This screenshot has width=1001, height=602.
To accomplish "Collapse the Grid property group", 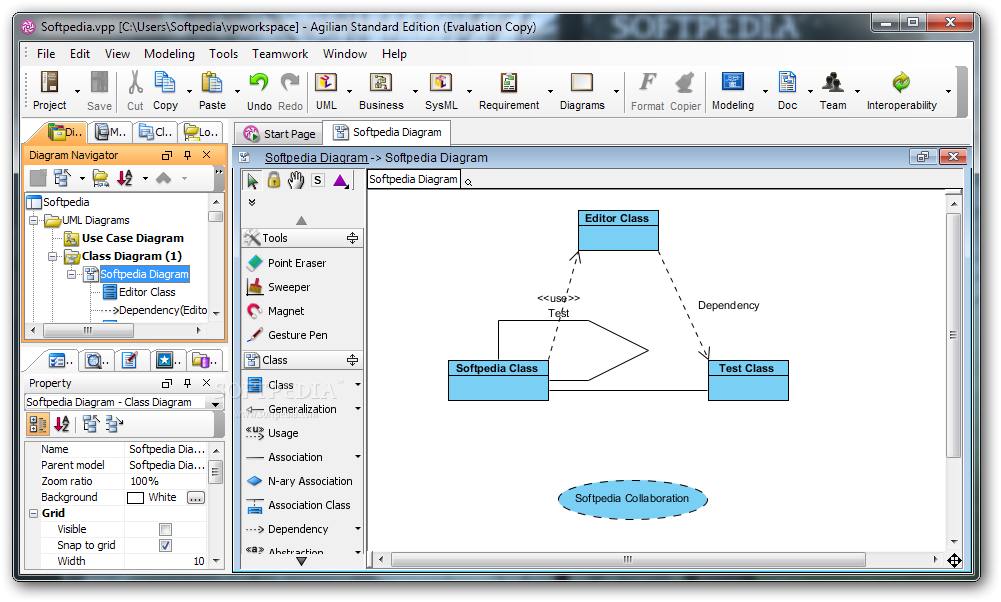I will (33, 513).
